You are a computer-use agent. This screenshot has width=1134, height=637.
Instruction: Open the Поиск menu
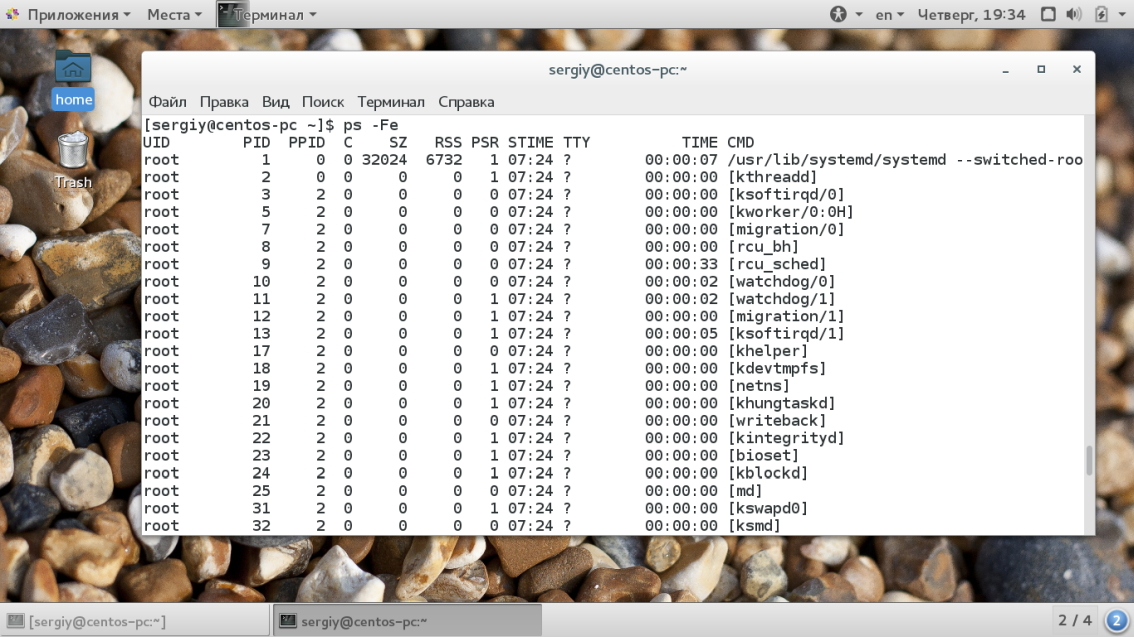322,102
